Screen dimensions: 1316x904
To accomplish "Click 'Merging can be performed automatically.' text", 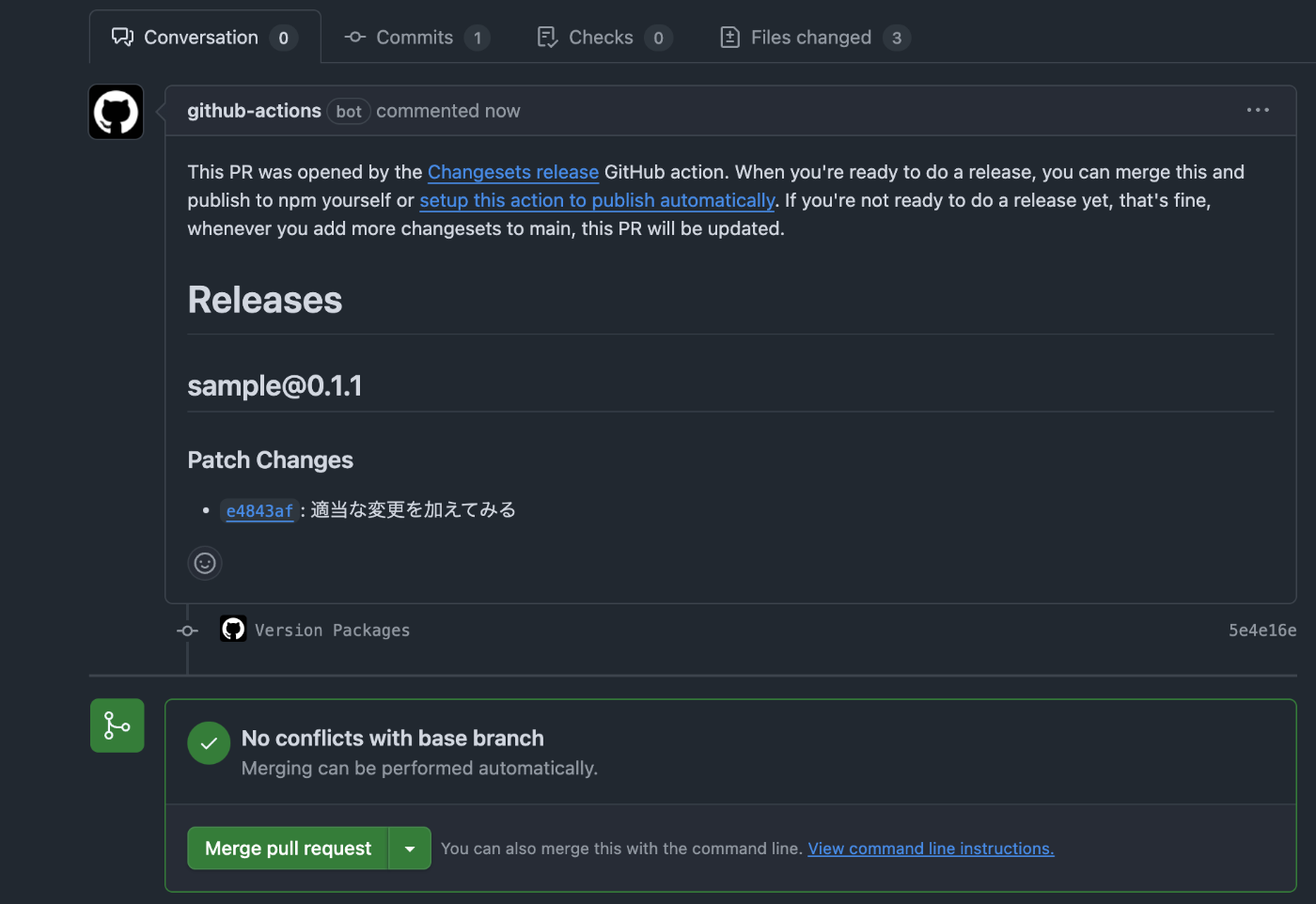I will (419, 769).
